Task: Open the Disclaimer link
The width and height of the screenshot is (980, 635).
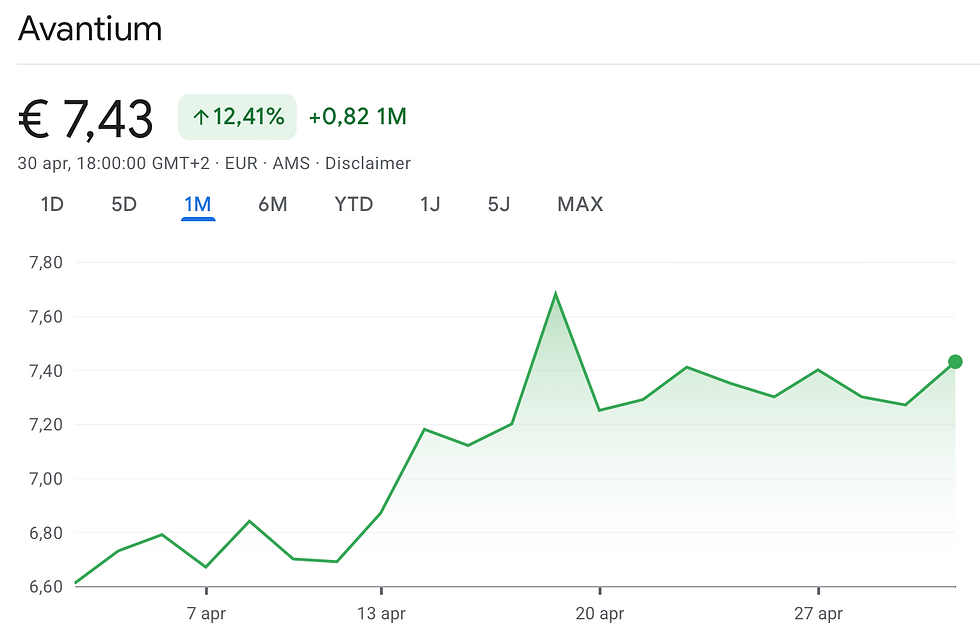Action: [x=368, y=163]
